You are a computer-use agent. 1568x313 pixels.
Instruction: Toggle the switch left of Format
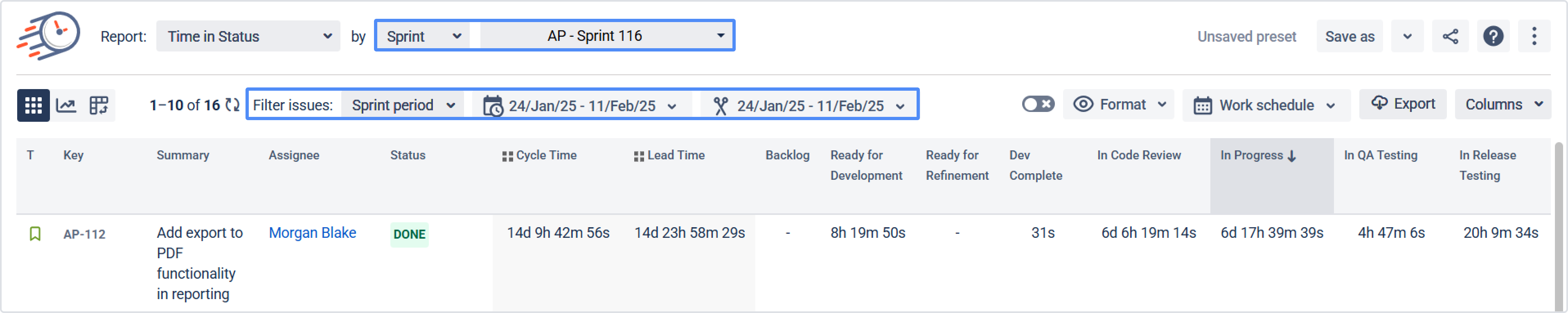pos(1038,105)
